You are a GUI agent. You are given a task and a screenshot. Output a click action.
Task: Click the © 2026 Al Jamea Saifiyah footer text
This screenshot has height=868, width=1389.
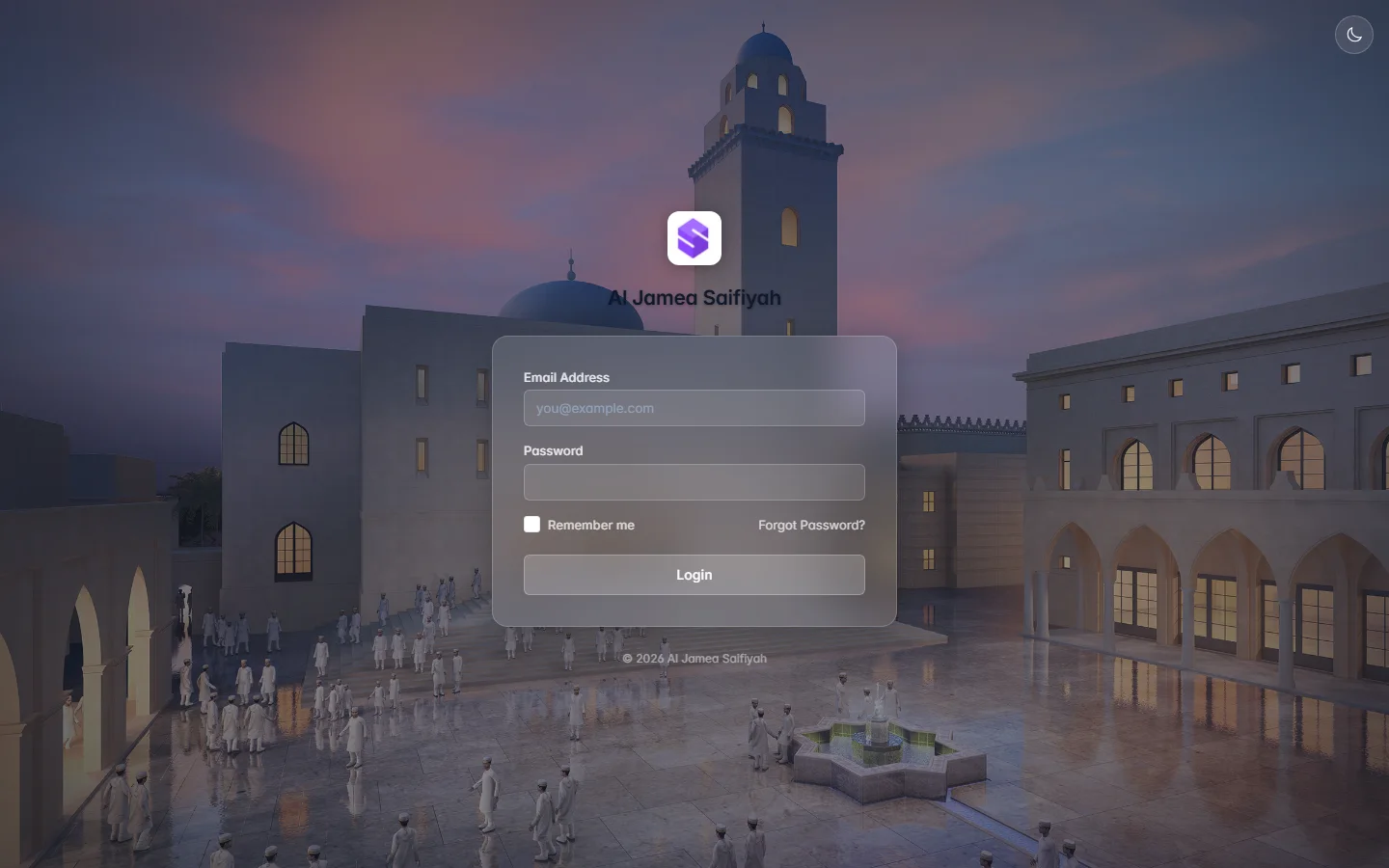tap(694, 659)
